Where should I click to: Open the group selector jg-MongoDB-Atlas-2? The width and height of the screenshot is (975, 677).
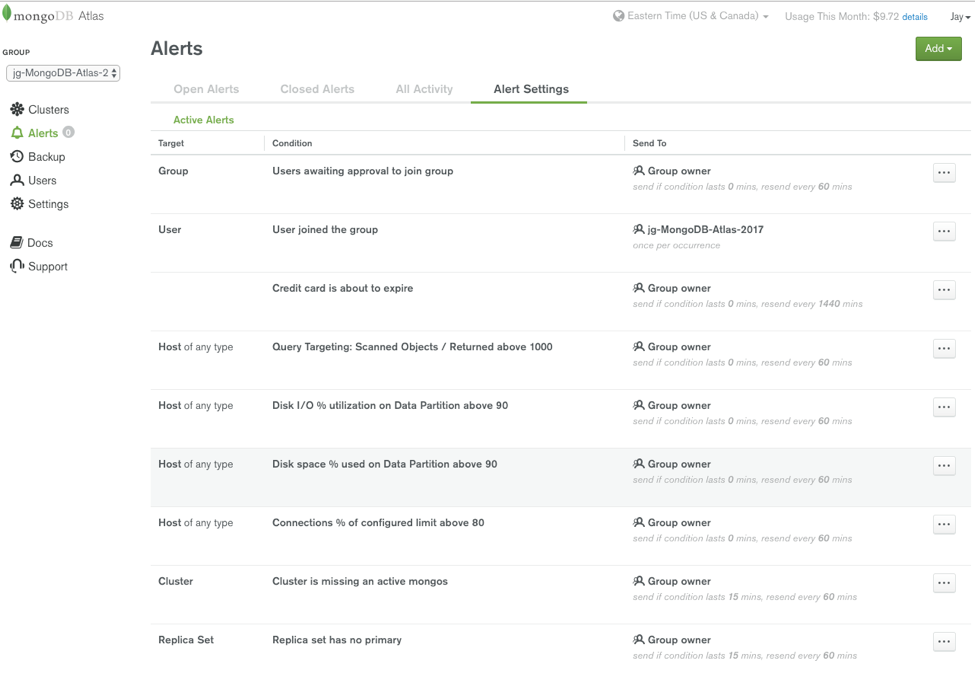[x=63, y=73]
